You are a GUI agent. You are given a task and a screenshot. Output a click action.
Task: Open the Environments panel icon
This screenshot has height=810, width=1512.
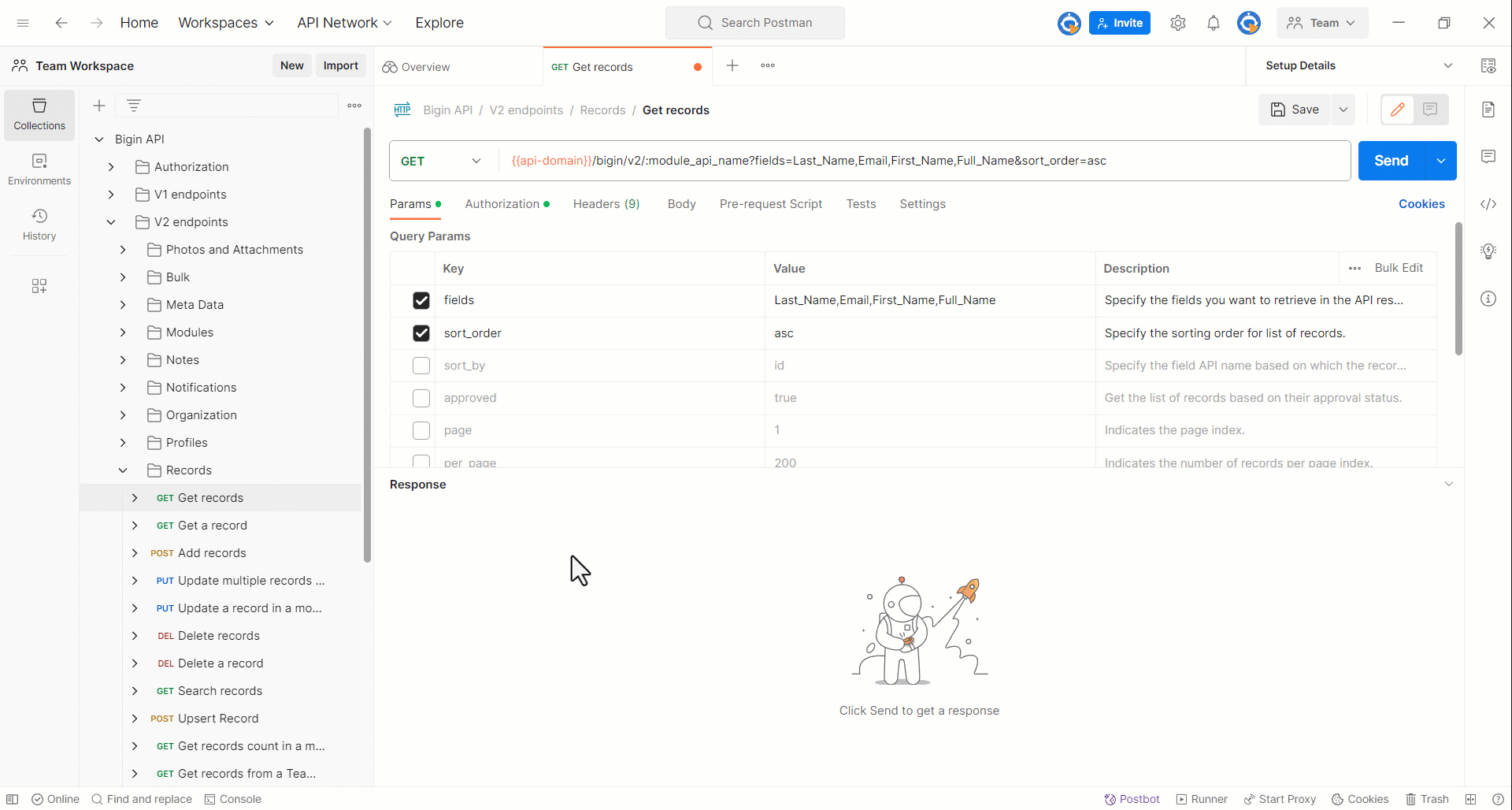(39, 169)
